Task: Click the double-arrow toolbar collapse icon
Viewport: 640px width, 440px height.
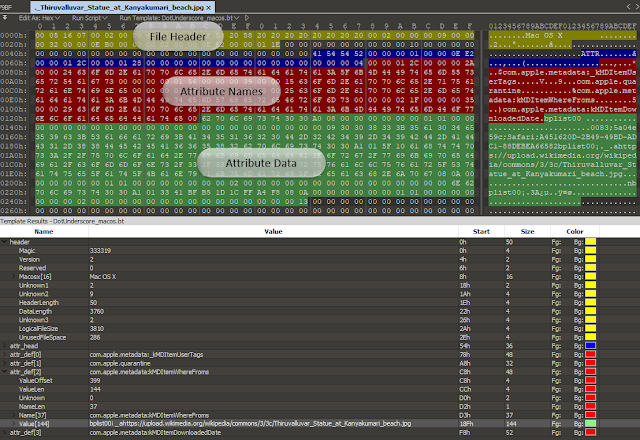Action: 4,18
